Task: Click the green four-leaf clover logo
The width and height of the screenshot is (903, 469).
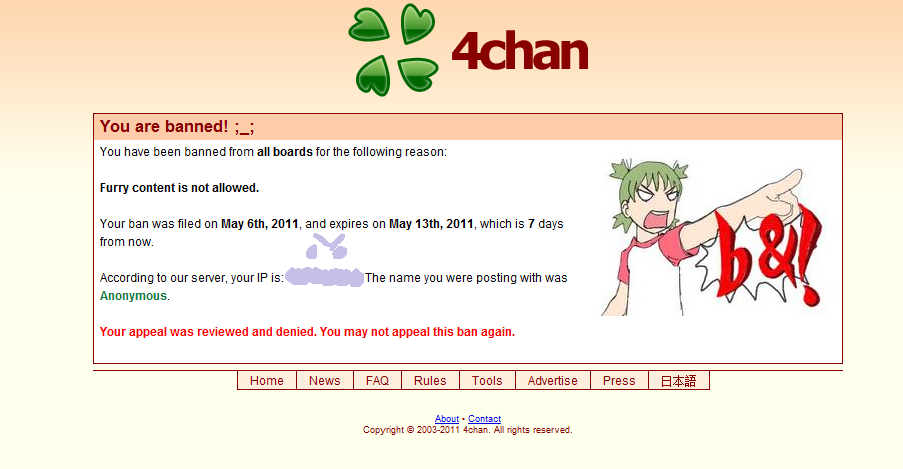Action: point(393,50)
